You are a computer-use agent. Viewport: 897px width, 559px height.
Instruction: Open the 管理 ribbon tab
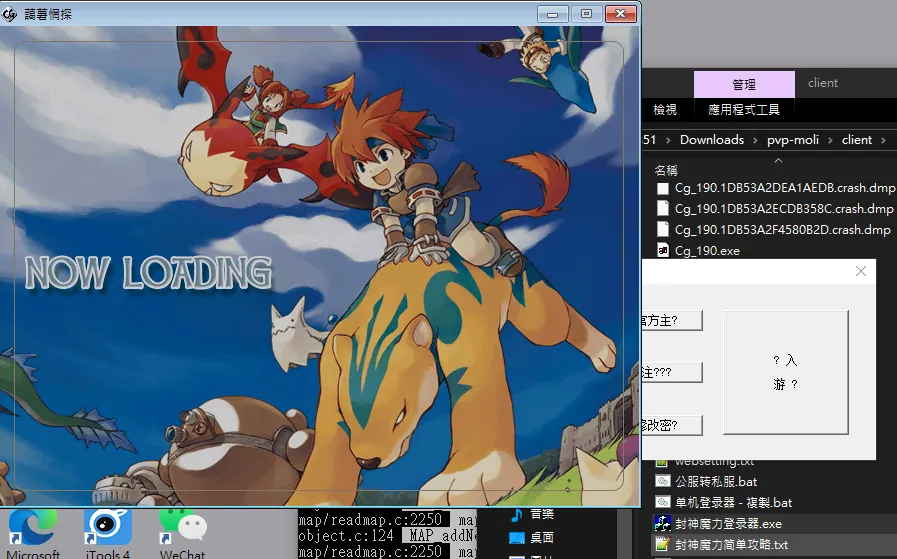(744, 85)
